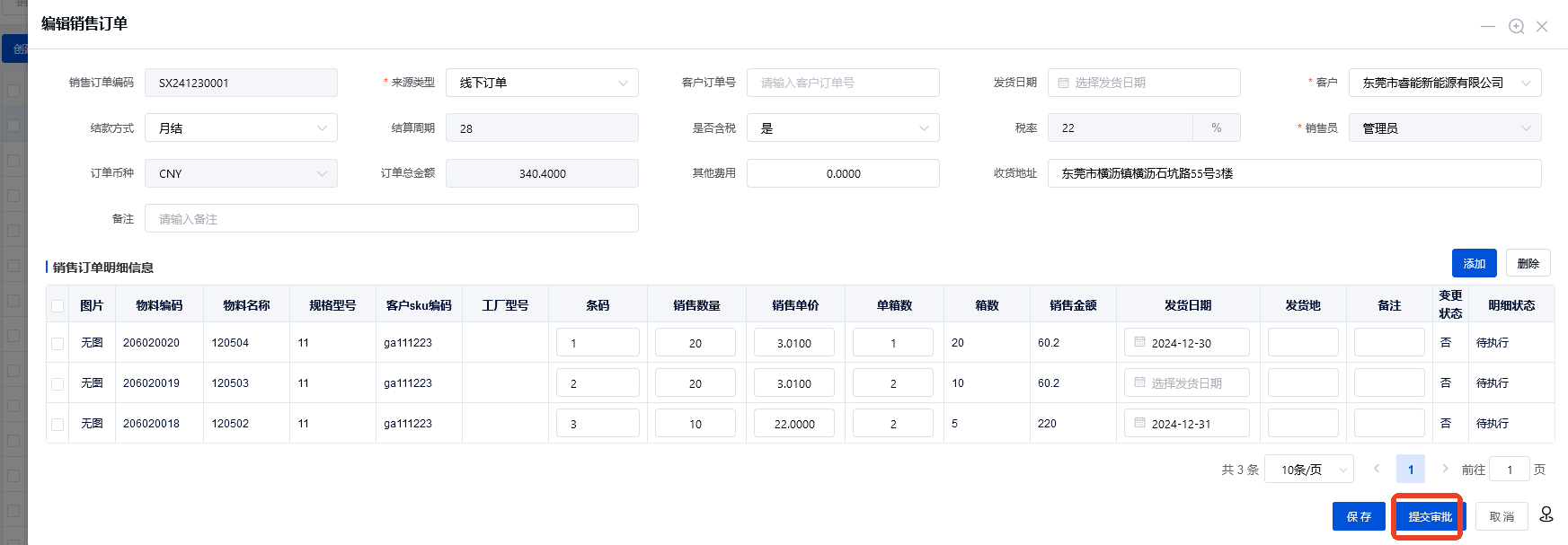1568x545 pixels.
Task: Click calendar icon in second row 发货日期
Action: (x=1139, y=382)
